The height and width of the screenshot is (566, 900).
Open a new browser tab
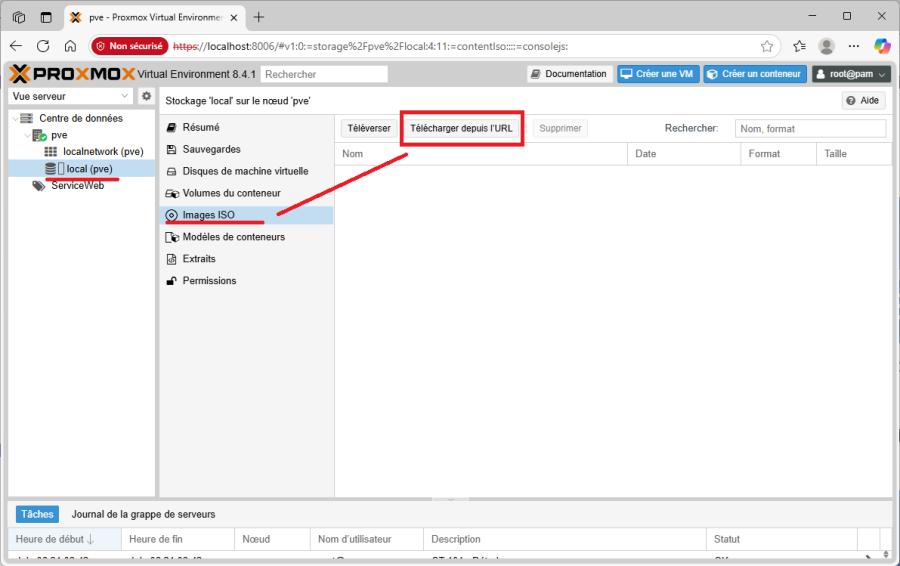(x=259, y=17)
